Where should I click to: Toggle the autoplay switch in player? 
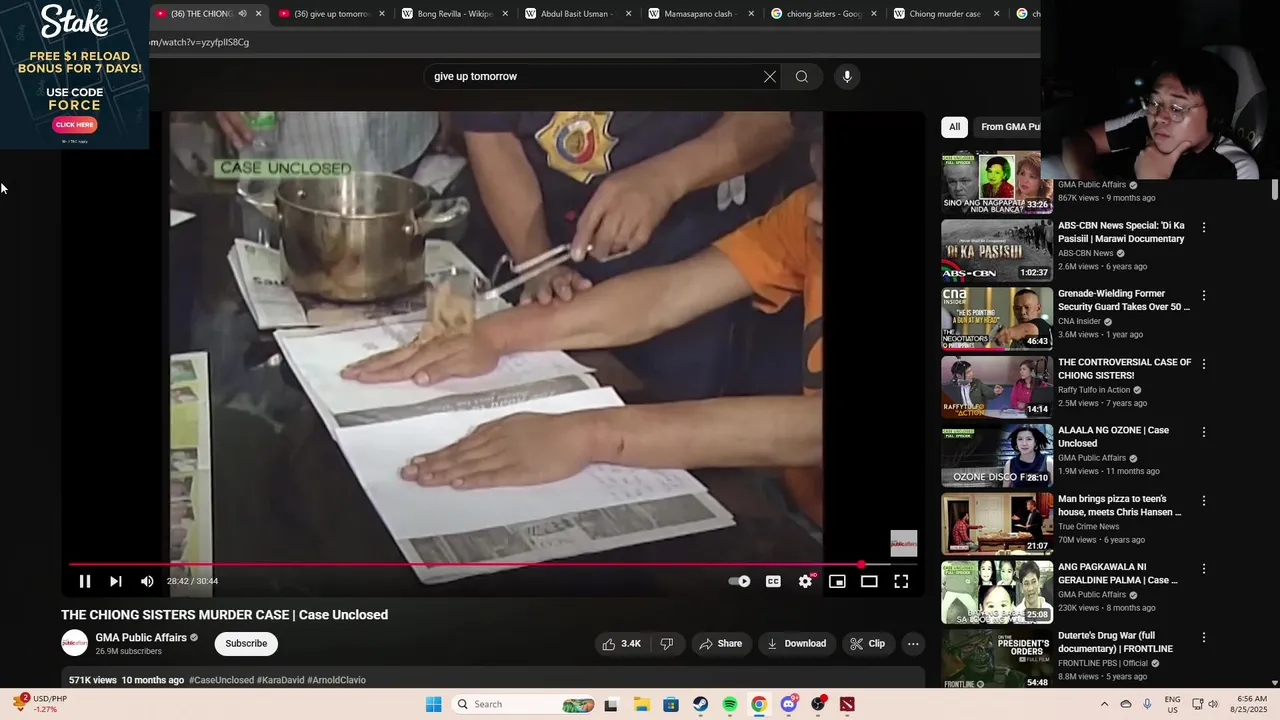(x=740, y=581)
